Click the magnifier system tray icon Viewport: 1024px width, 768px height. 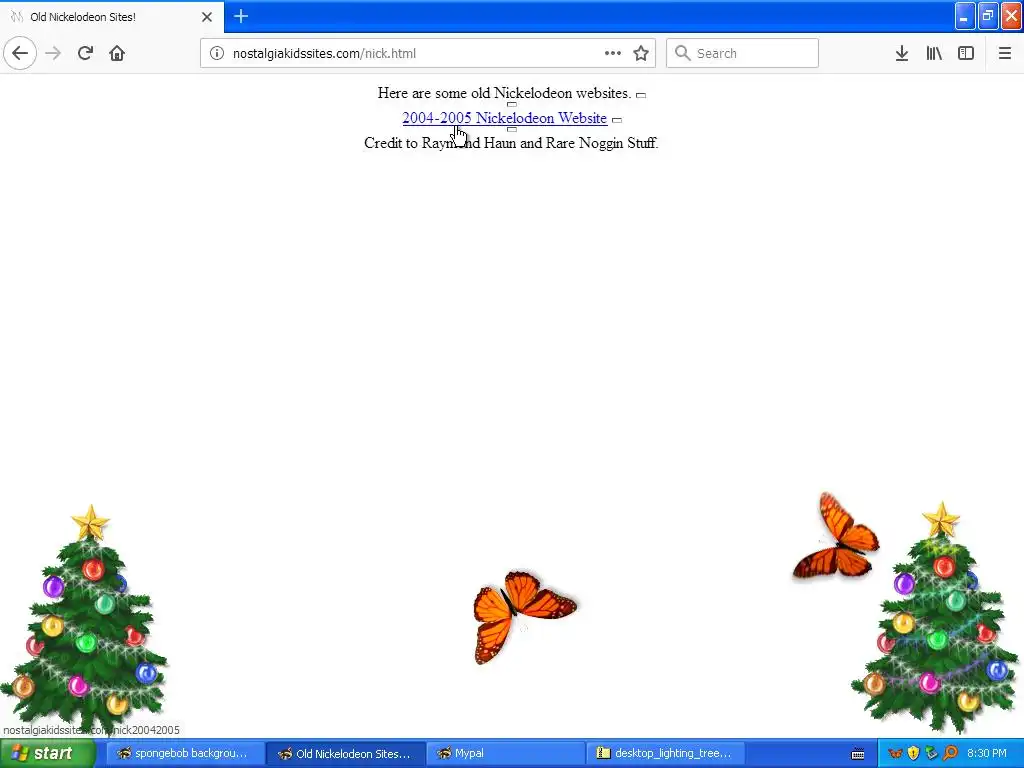(x=950, y=753)
